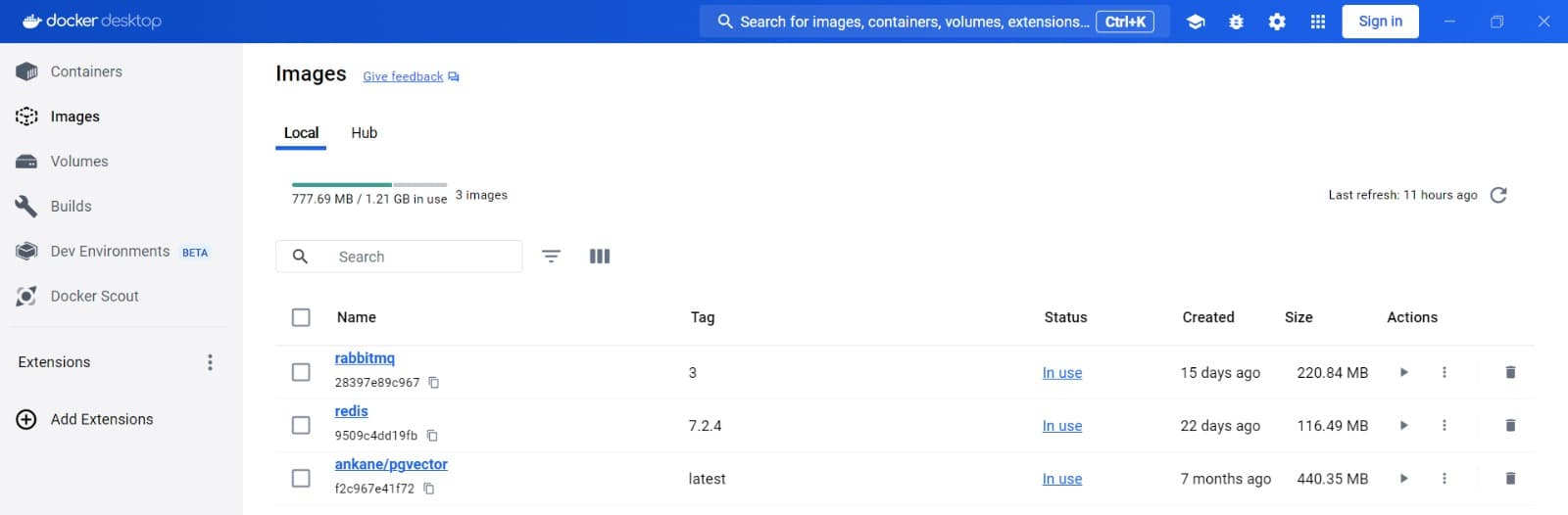Viewport: 1568px width, 515px height.
Task: Sort by the Name column header
Action: click(x=357, y=317)
